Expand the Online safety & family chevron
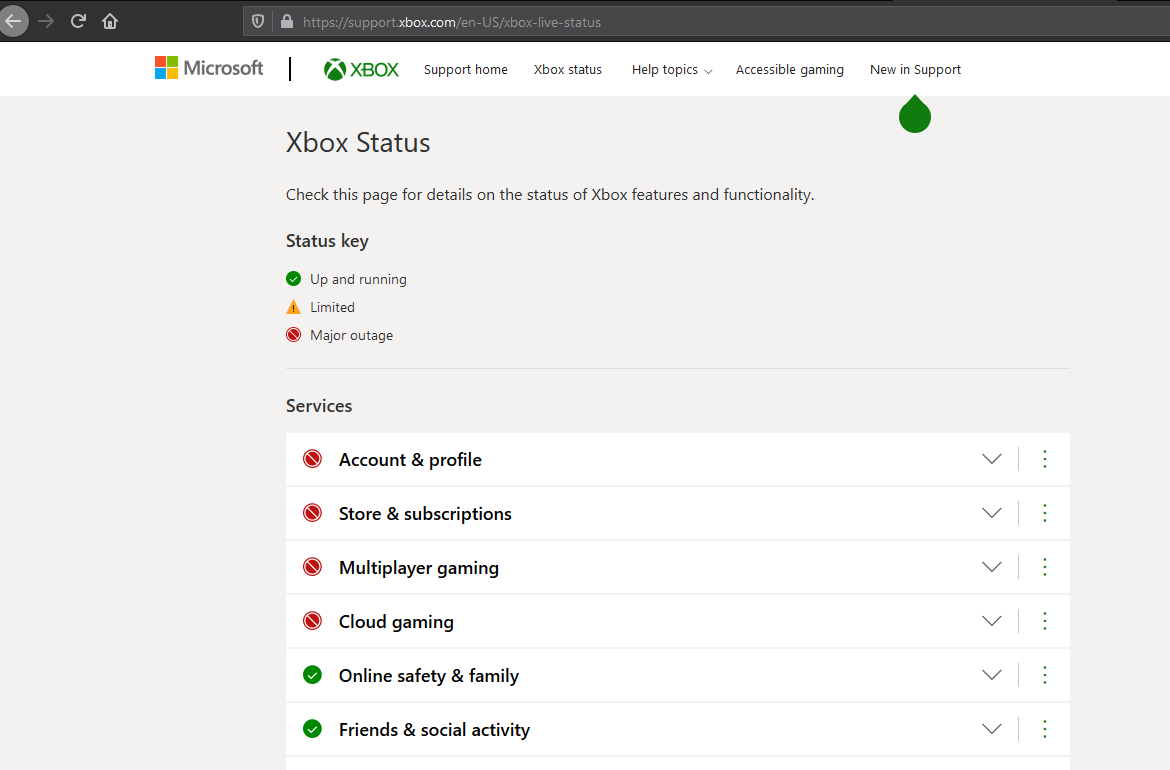 pos(992,675)
